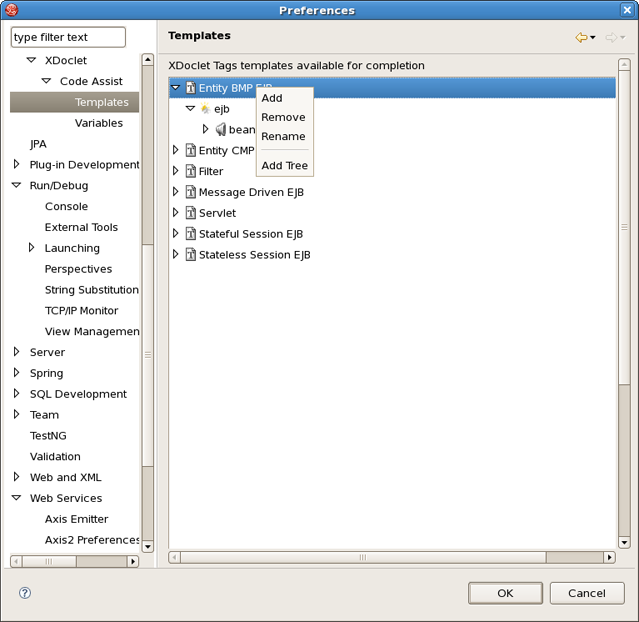Click the help question mark icon

click(25, 593)
